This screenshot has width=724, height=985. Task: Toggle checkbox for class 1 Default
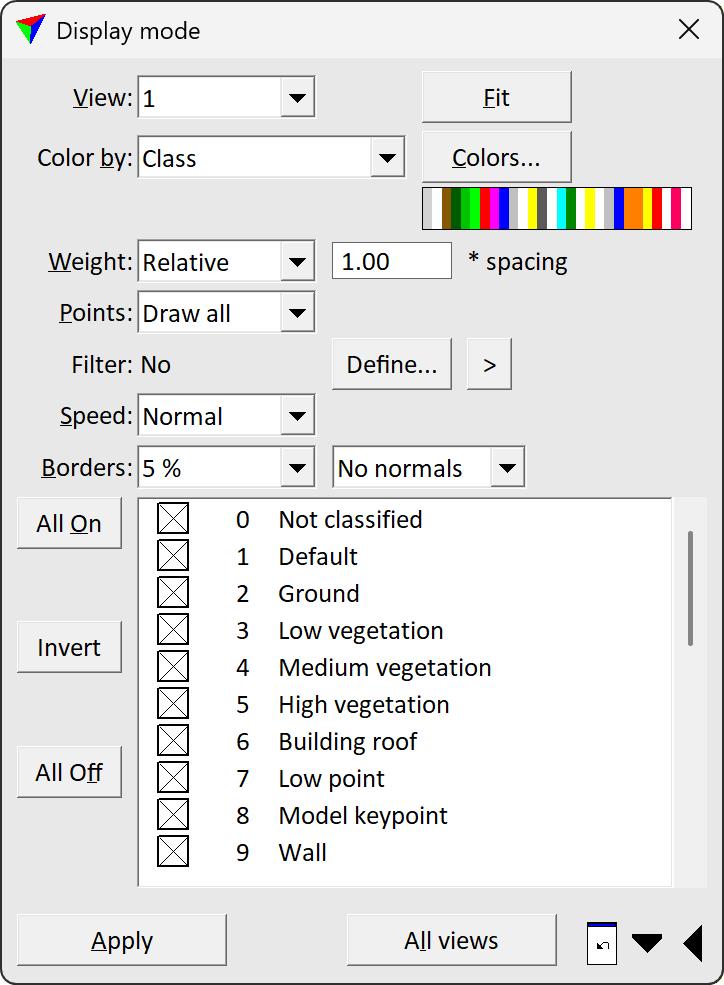pos(173,556)
